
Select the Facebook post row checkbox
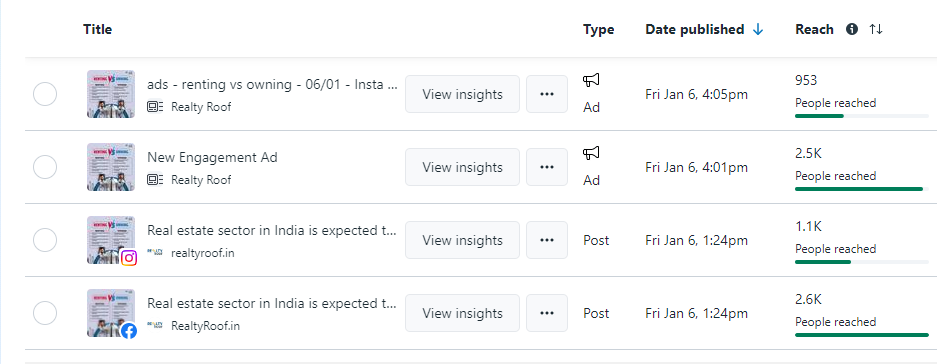click(x=45, y=313)
